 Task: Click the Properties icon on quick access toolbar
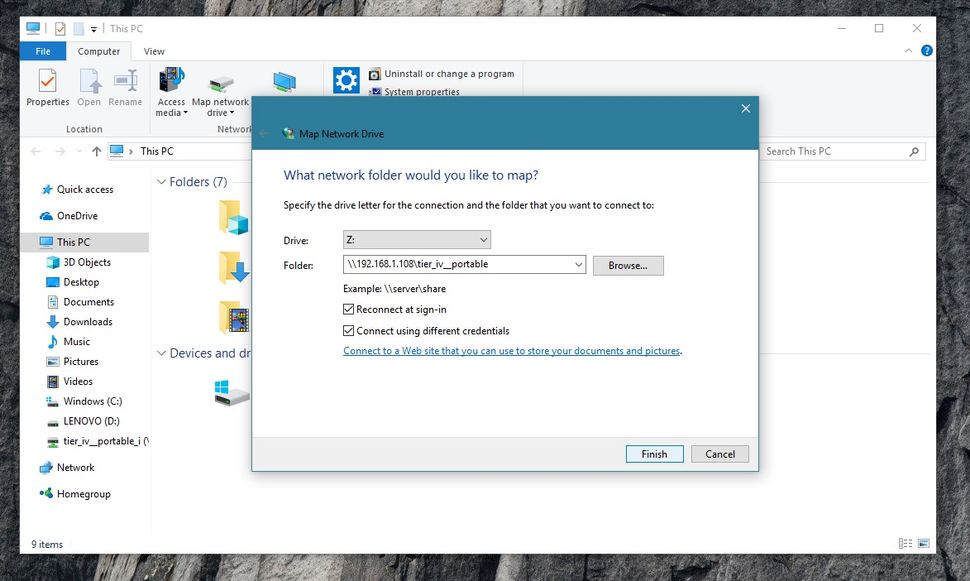tap(61, 28)
